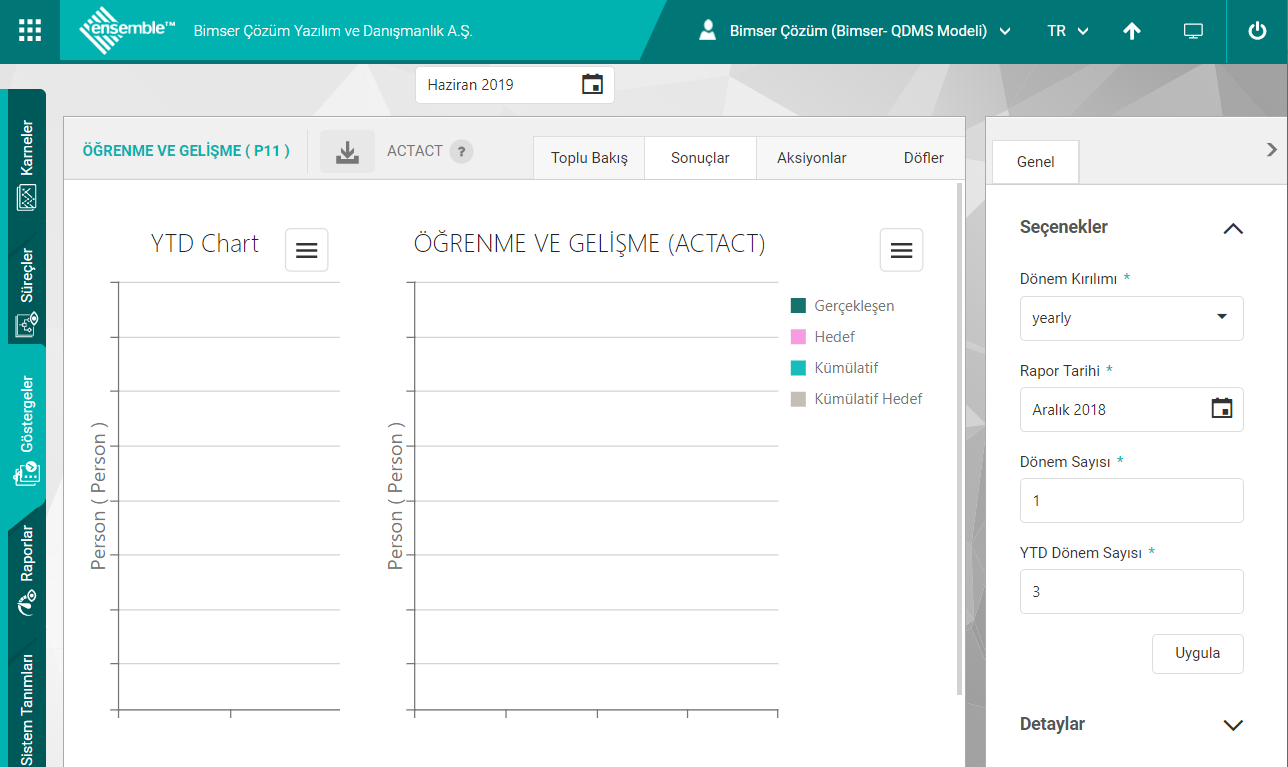Switch to the Toplu Bakış tab
The width and height of the screenshot is (1288, 767).
point(589,158)
